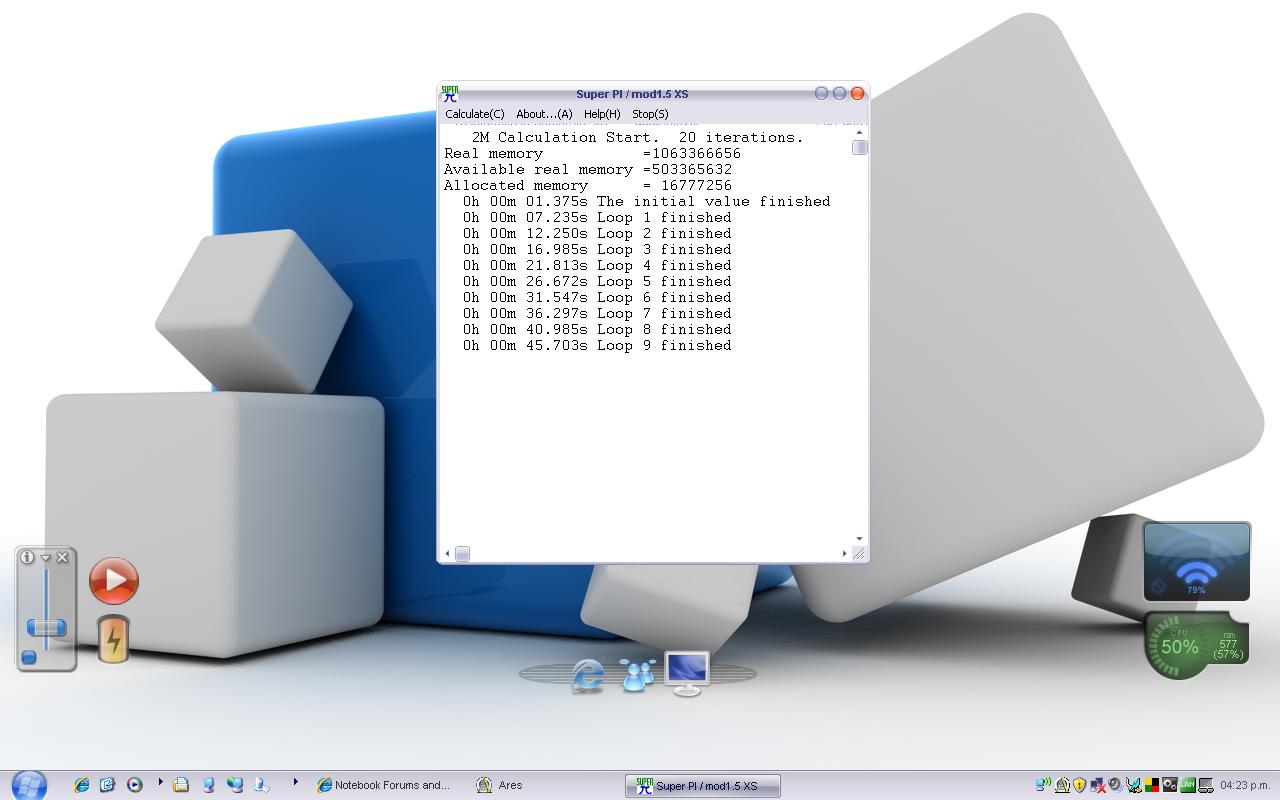Image resolution: width=1280 pixels, height=800 pixels.
Task: Click the CPU 50% meter widget
Action: point(1179,645)
